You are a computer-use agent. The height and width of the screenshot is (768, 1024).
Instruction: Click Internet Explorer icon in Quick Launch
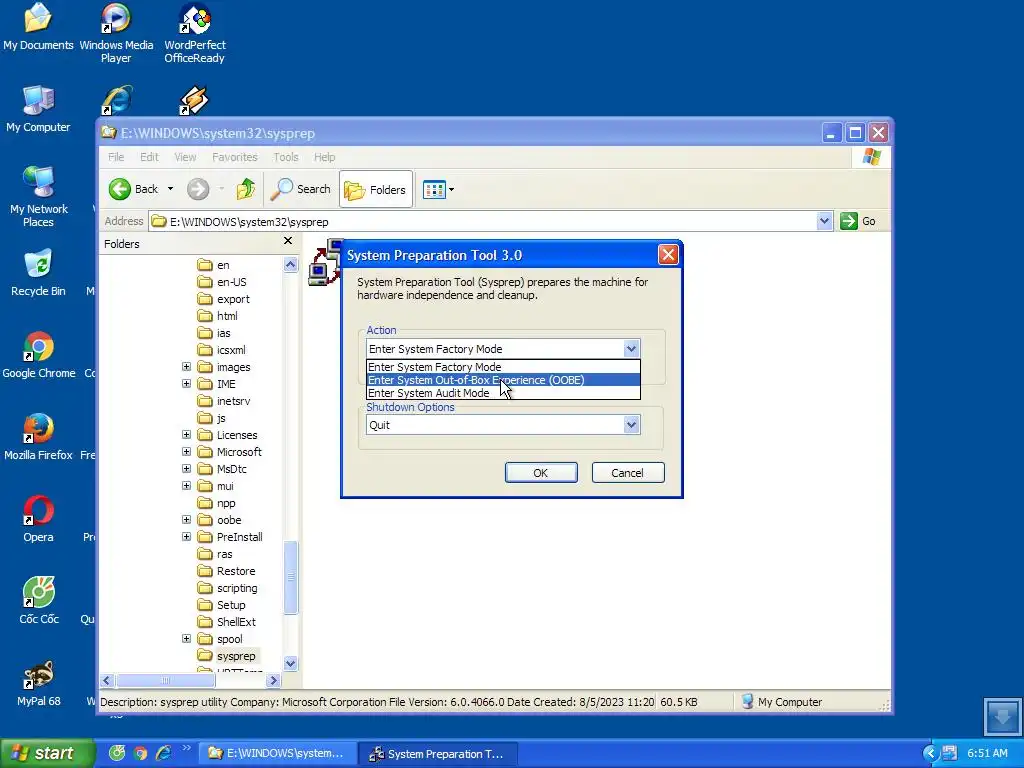pos(163,753)
